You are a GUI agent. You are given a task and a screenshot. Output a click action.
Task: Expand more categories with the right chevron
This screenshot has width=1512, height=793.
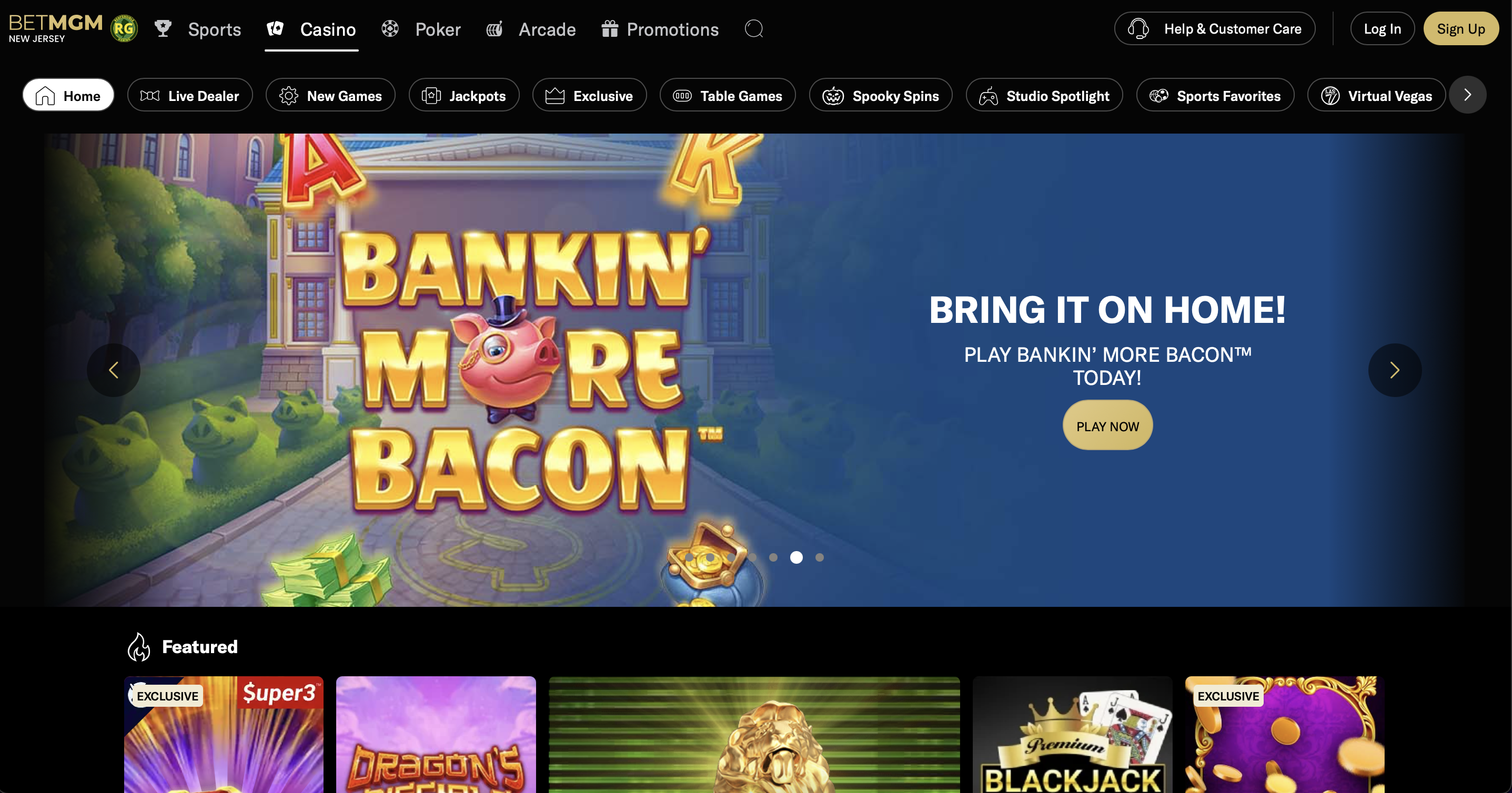(x=1467, y=95)
